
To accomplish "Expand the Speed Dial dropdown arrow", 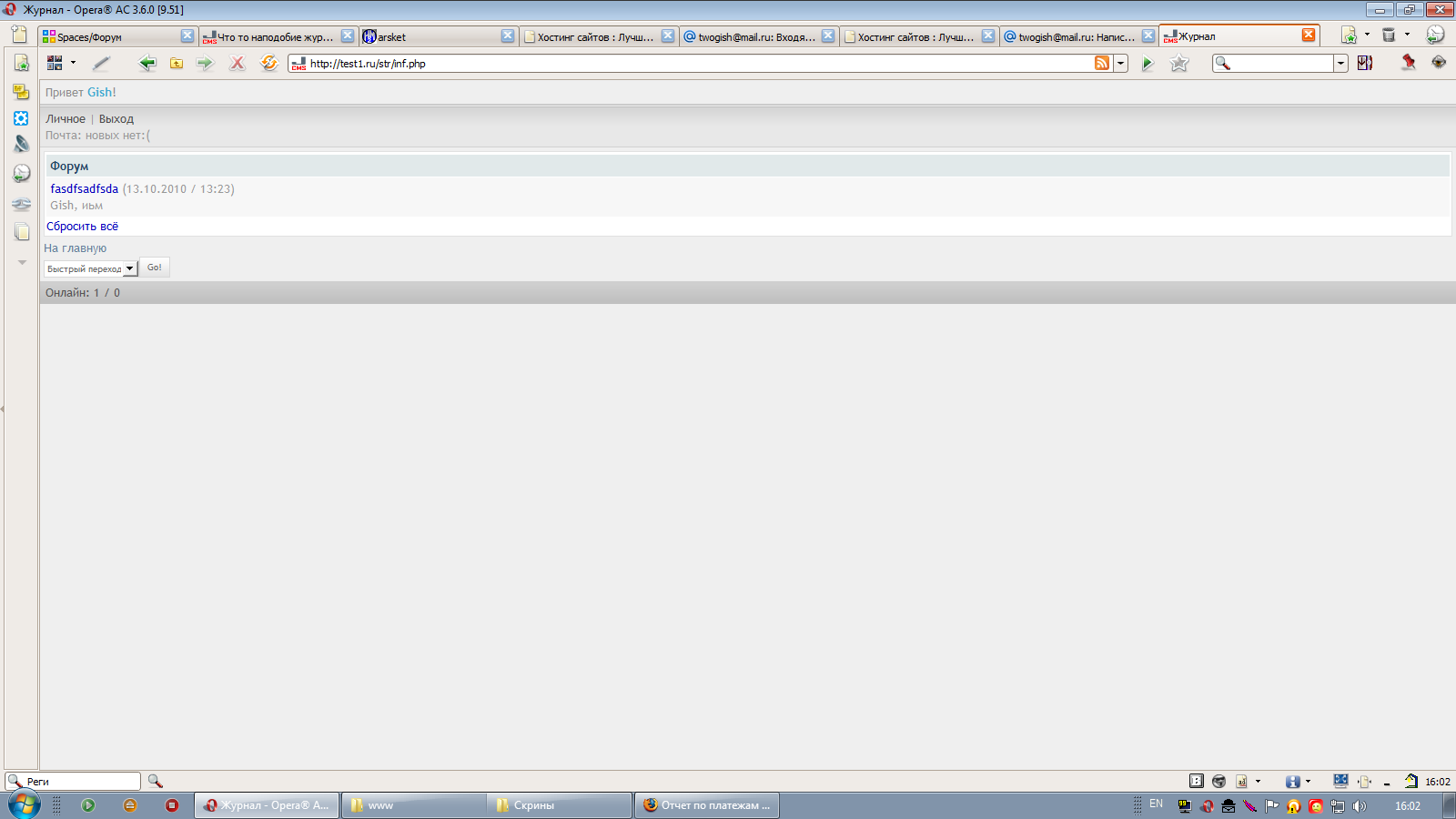I will (73, 63).
